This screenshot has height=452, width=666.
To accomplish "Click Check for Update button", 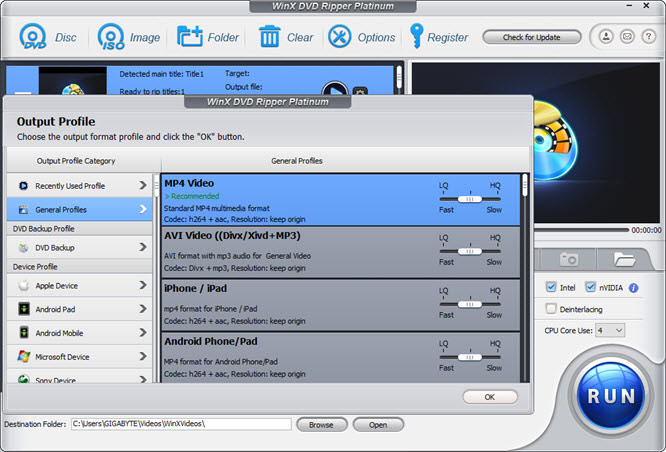I will (531, 37).
